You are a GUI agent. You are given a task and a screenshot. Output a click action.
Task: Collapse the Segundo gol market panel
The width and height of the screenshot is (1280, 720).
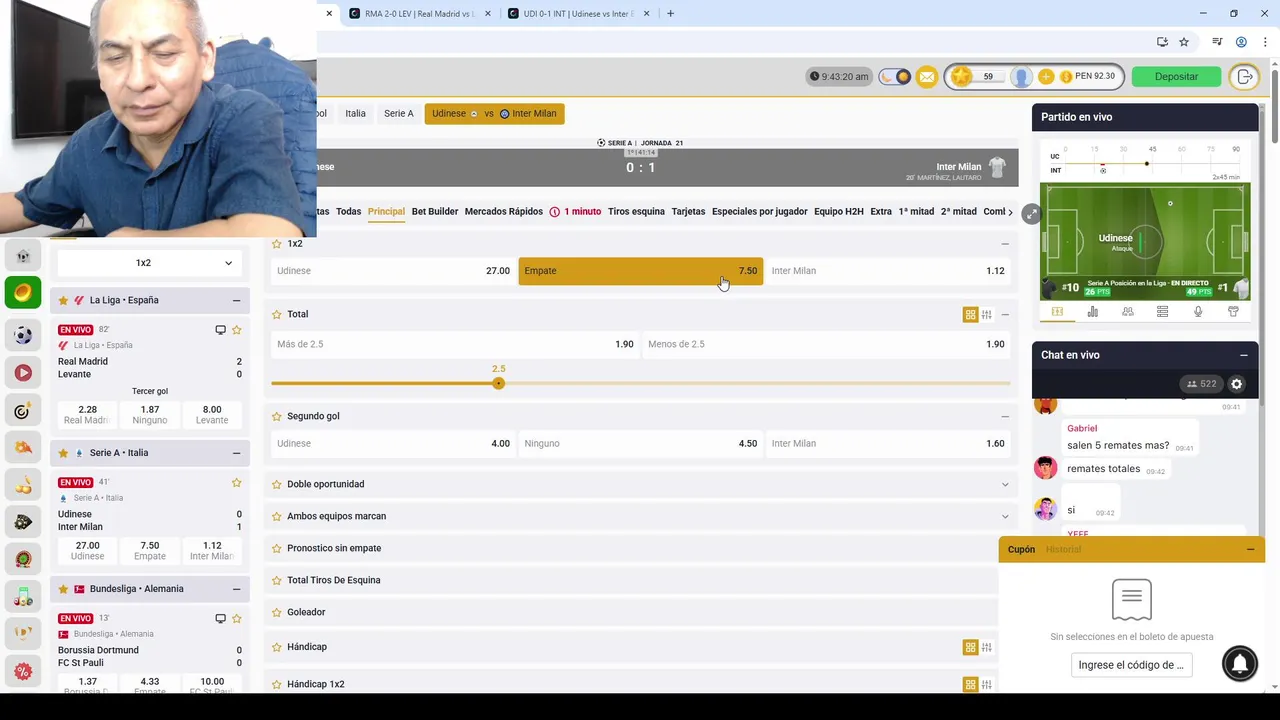click(1005, 416)
